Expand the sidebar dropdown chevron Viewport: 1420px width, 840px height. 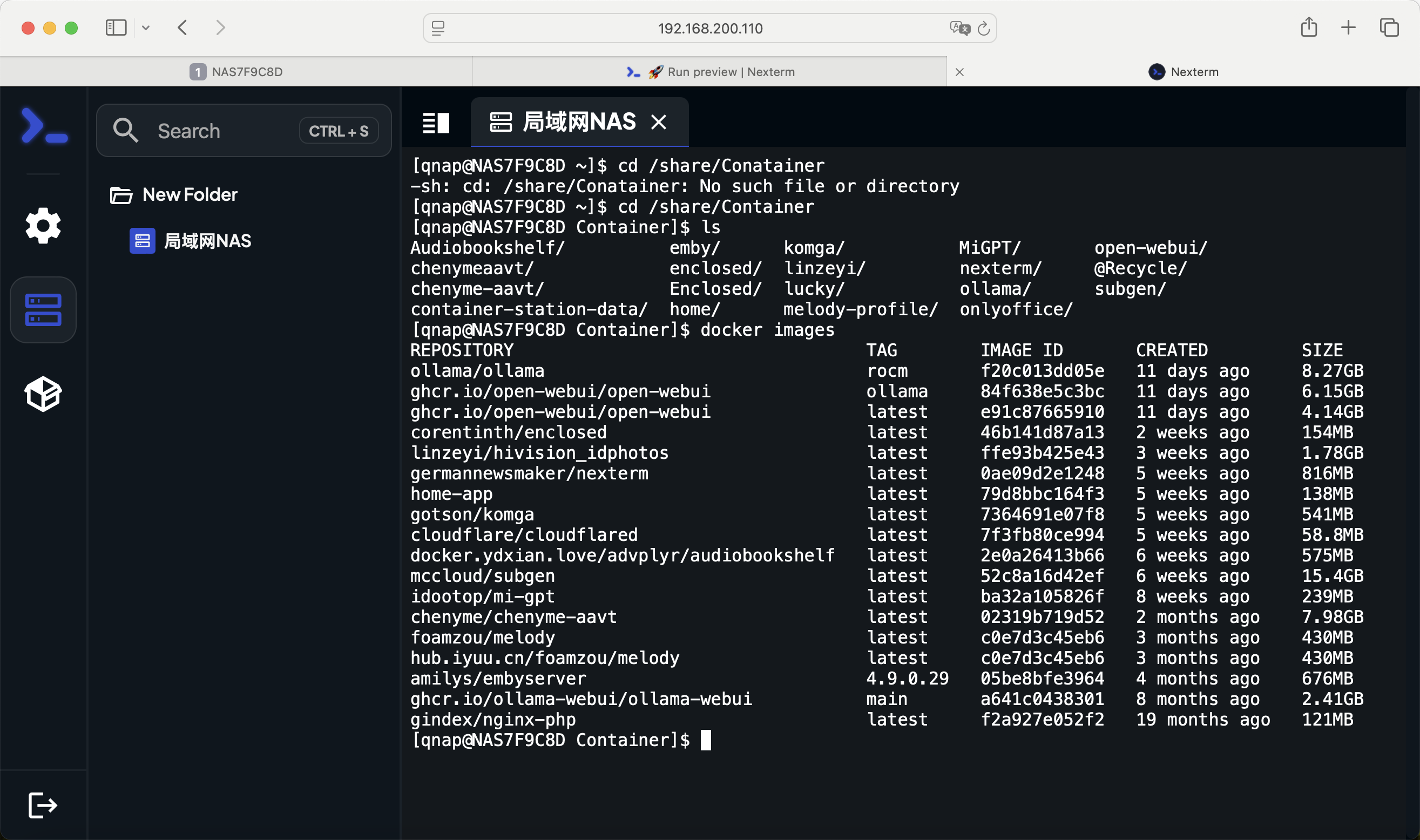coord(145,27)
